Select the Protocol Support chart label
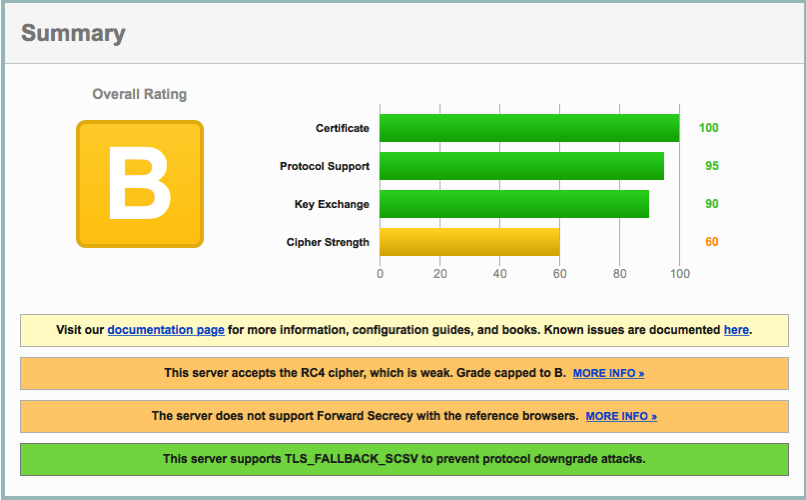This screenshot has height=500, width=806. [x=324, y=166]
